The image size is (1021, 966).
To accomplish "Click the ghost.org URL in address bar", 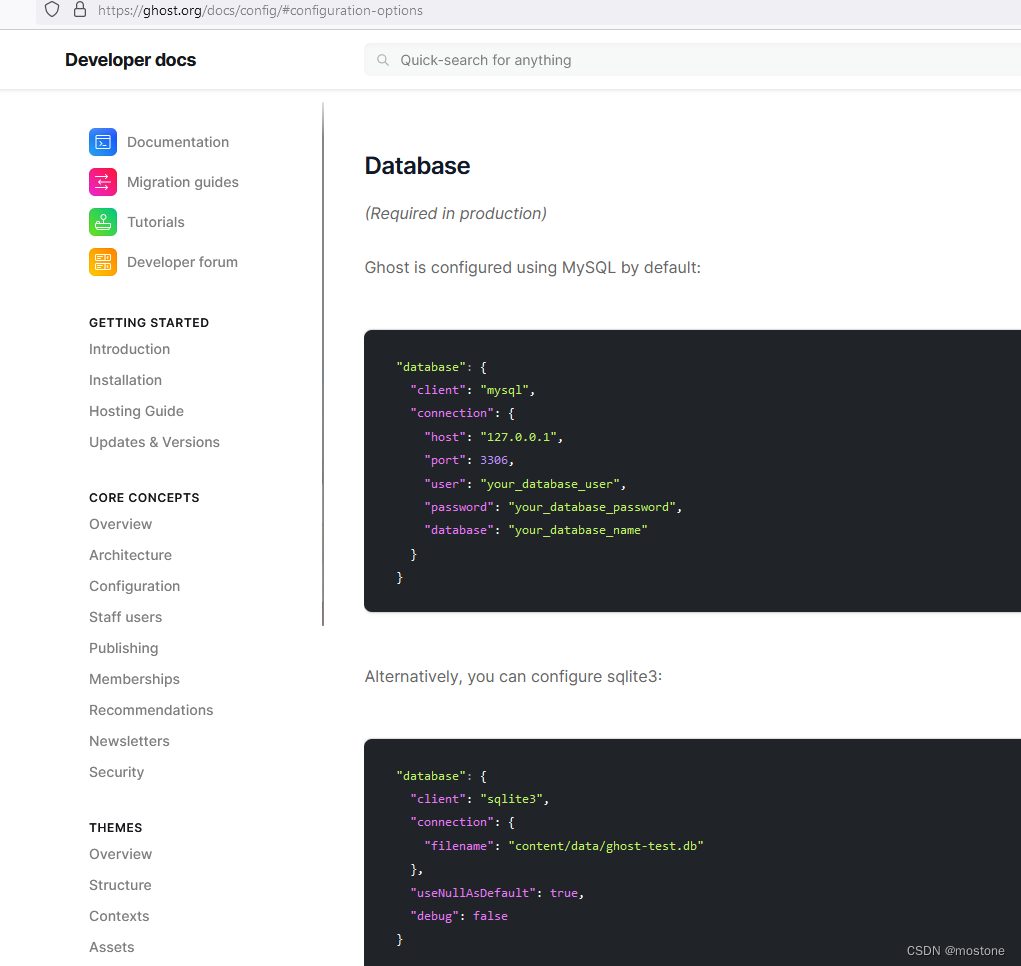I will tap(260, 11).
